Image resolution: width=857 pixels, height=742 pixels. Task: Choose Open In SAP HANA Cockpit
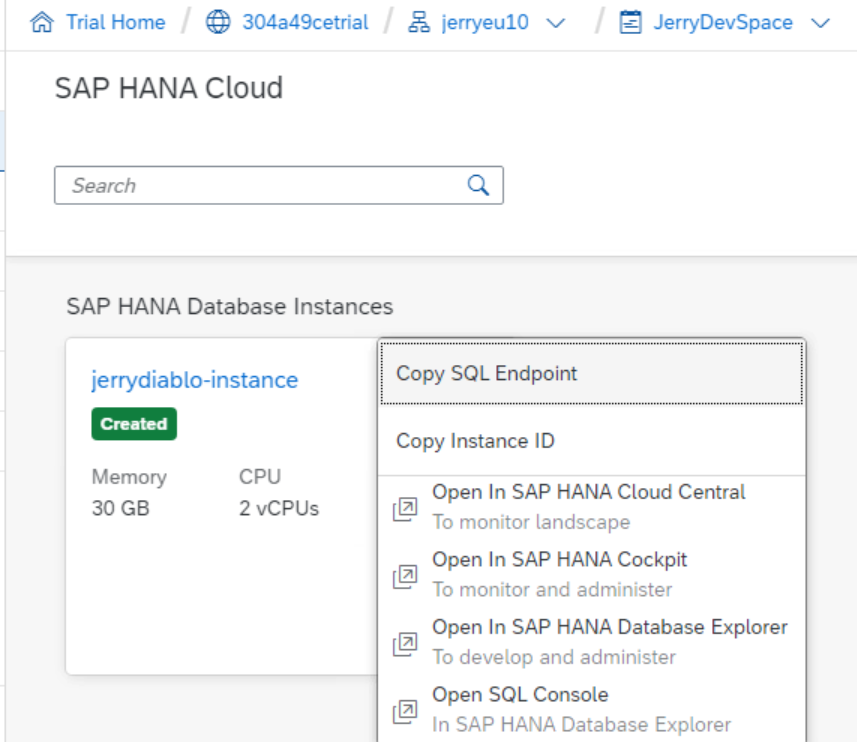560,560
